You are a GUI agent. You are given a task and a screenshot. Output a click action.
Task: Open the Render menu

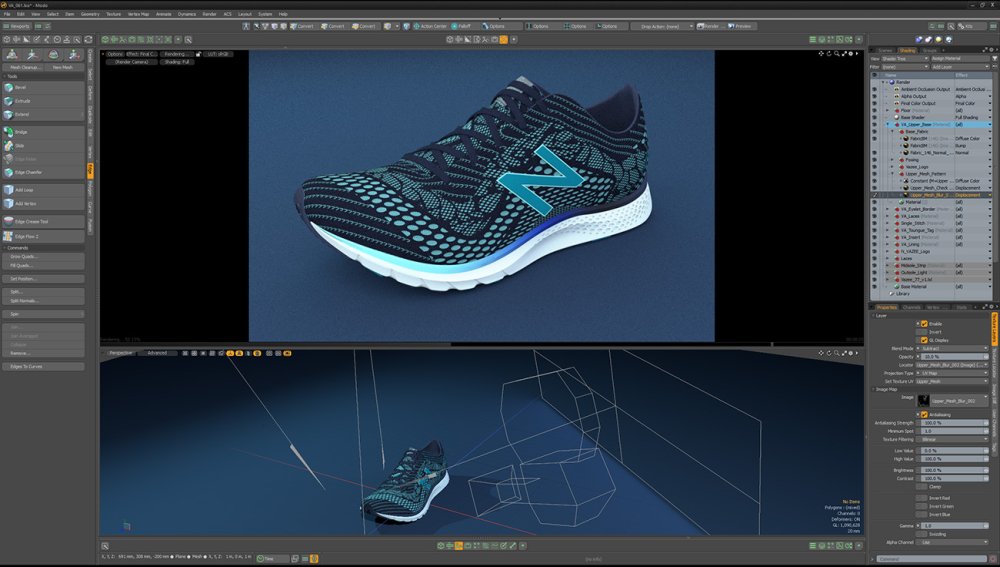(209, 14)
